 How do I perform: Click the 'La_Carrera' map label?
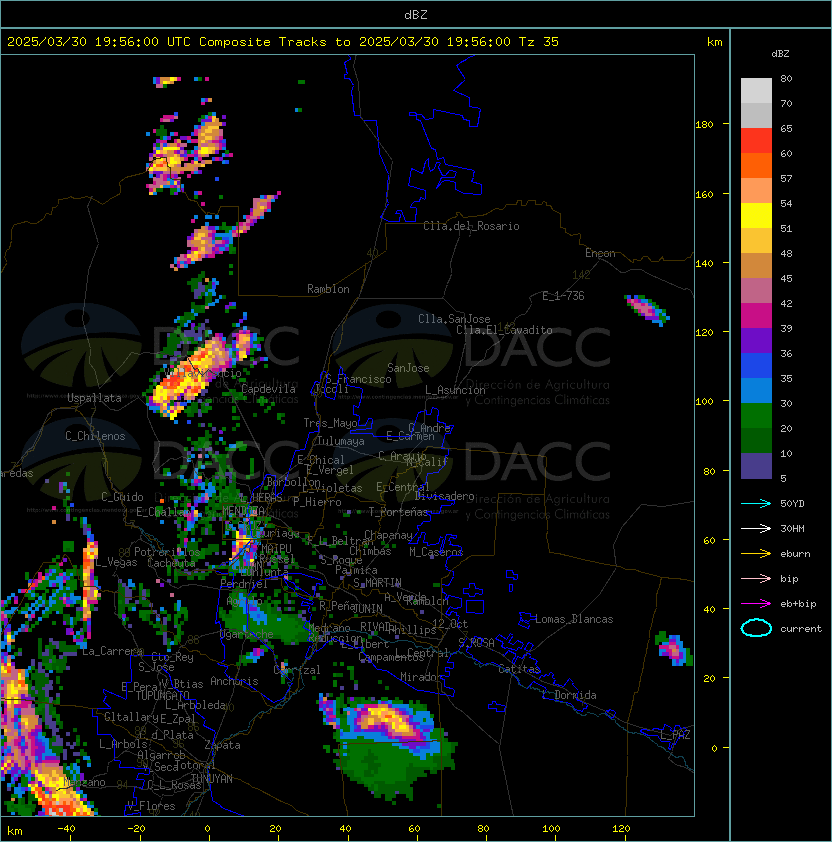pos(112,651)
